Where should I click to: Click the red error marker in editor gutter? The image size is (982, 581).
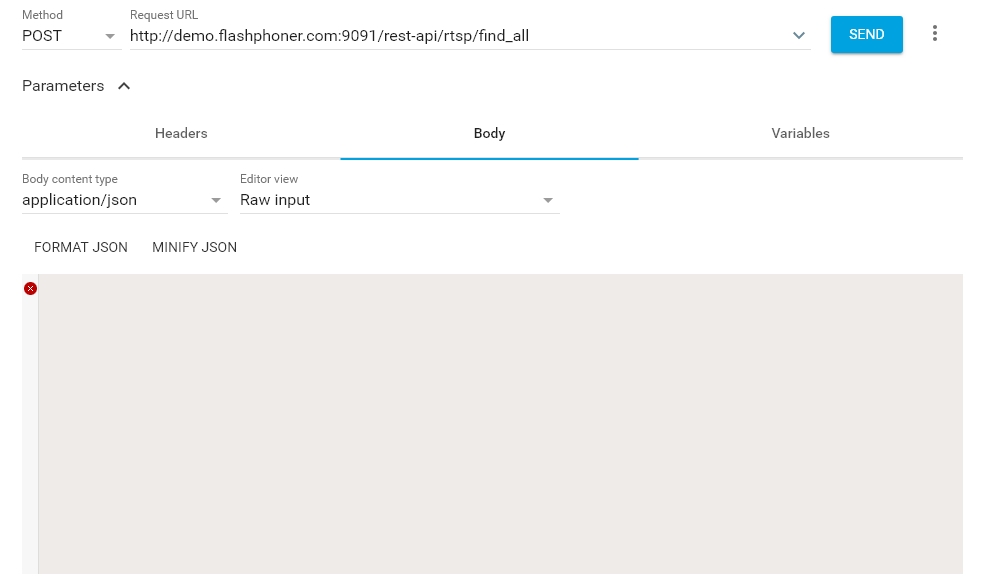click(30, 289)
